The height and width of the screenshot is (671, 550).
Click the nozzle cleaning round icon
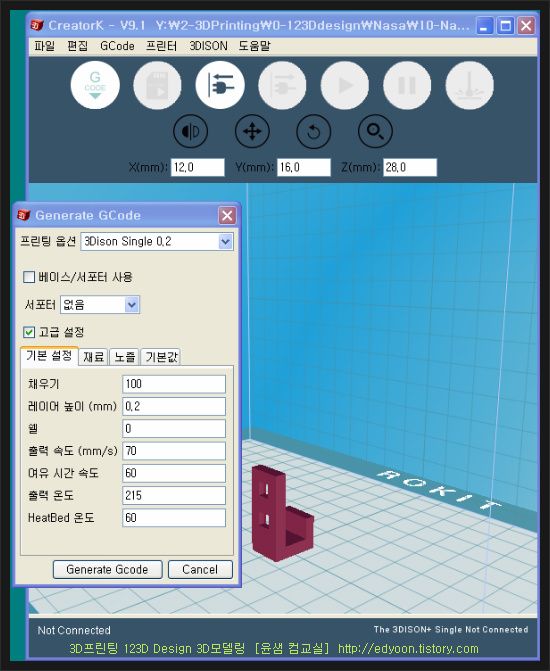(470, 85)
